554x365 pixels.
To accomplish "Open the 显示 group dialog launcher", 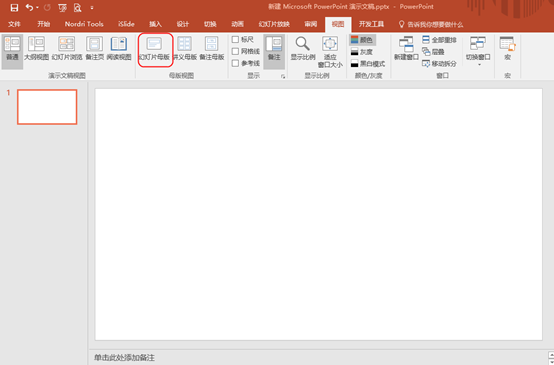I will click(283, 76).
